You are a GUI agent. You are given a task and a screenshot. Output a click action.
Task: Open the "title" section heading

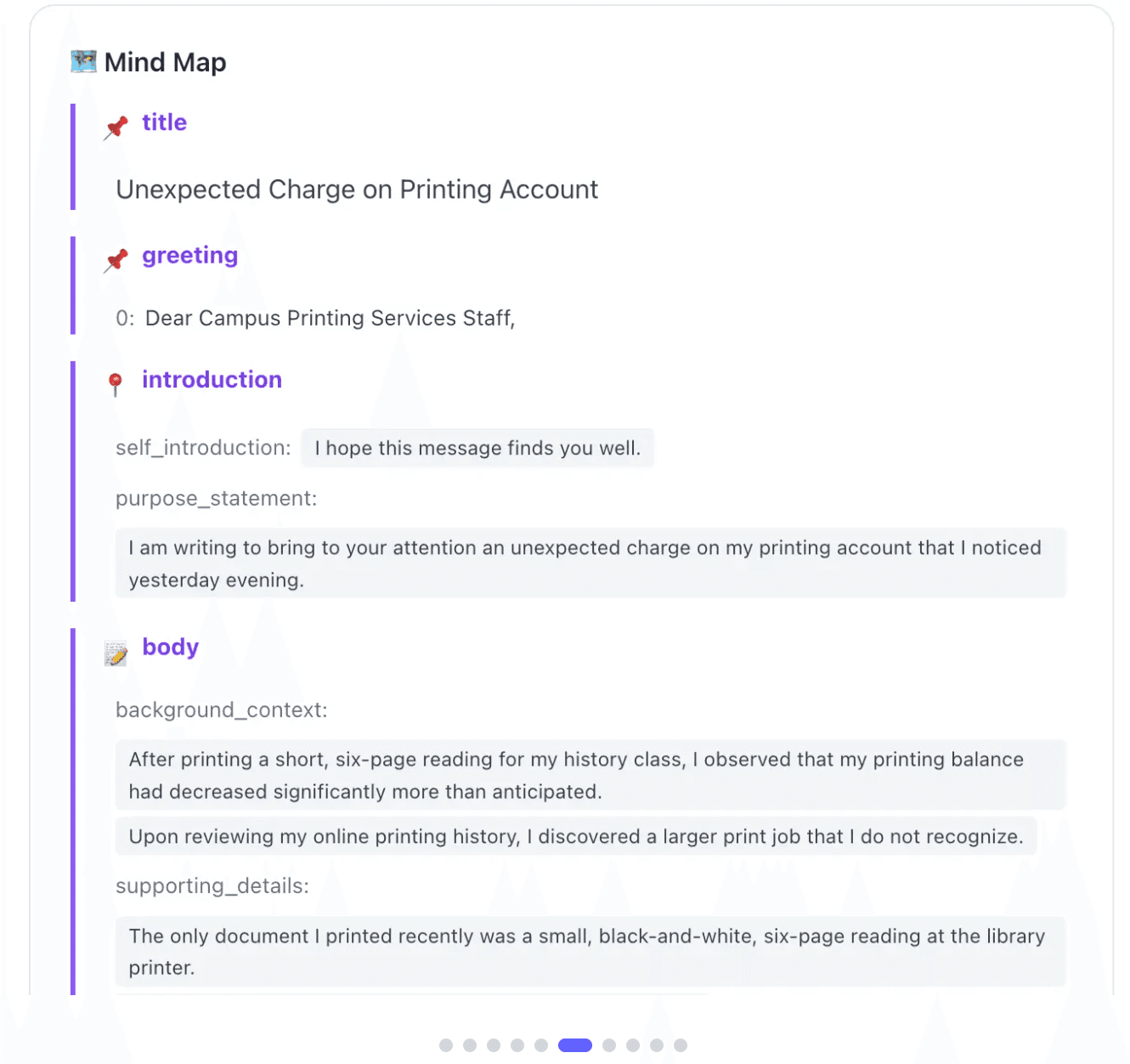164,122
